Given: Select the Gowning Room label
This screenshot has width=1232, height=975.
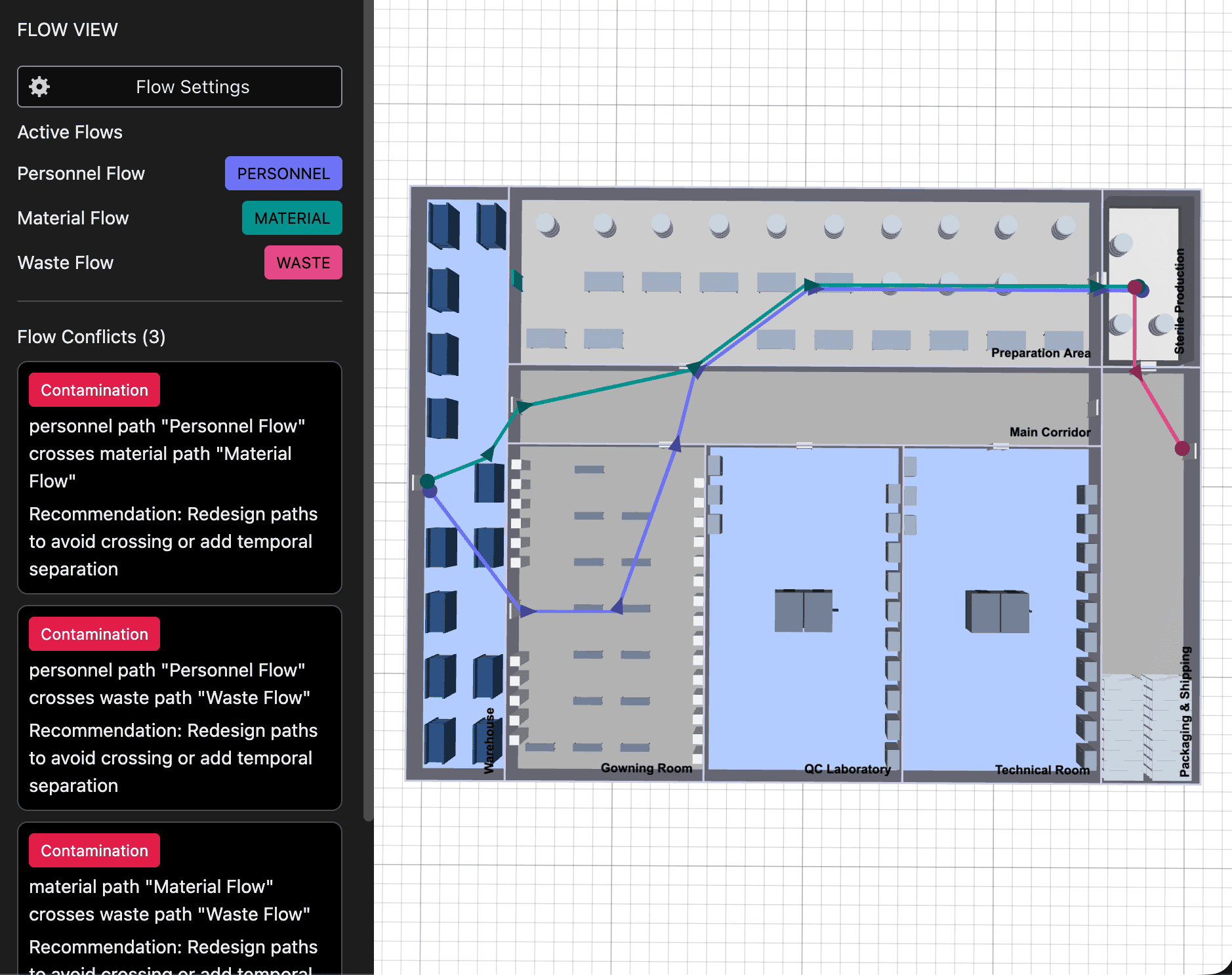Looking at the screenshot, I should [x=646, y=768].
